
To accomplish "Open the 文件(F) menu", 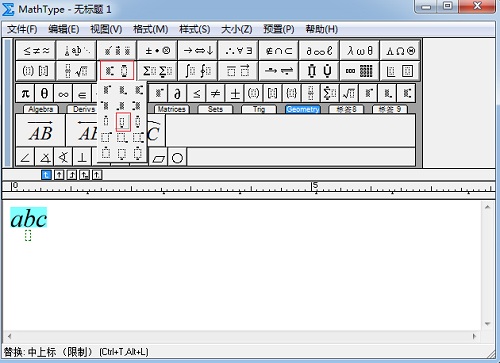I will click(22, 29).
